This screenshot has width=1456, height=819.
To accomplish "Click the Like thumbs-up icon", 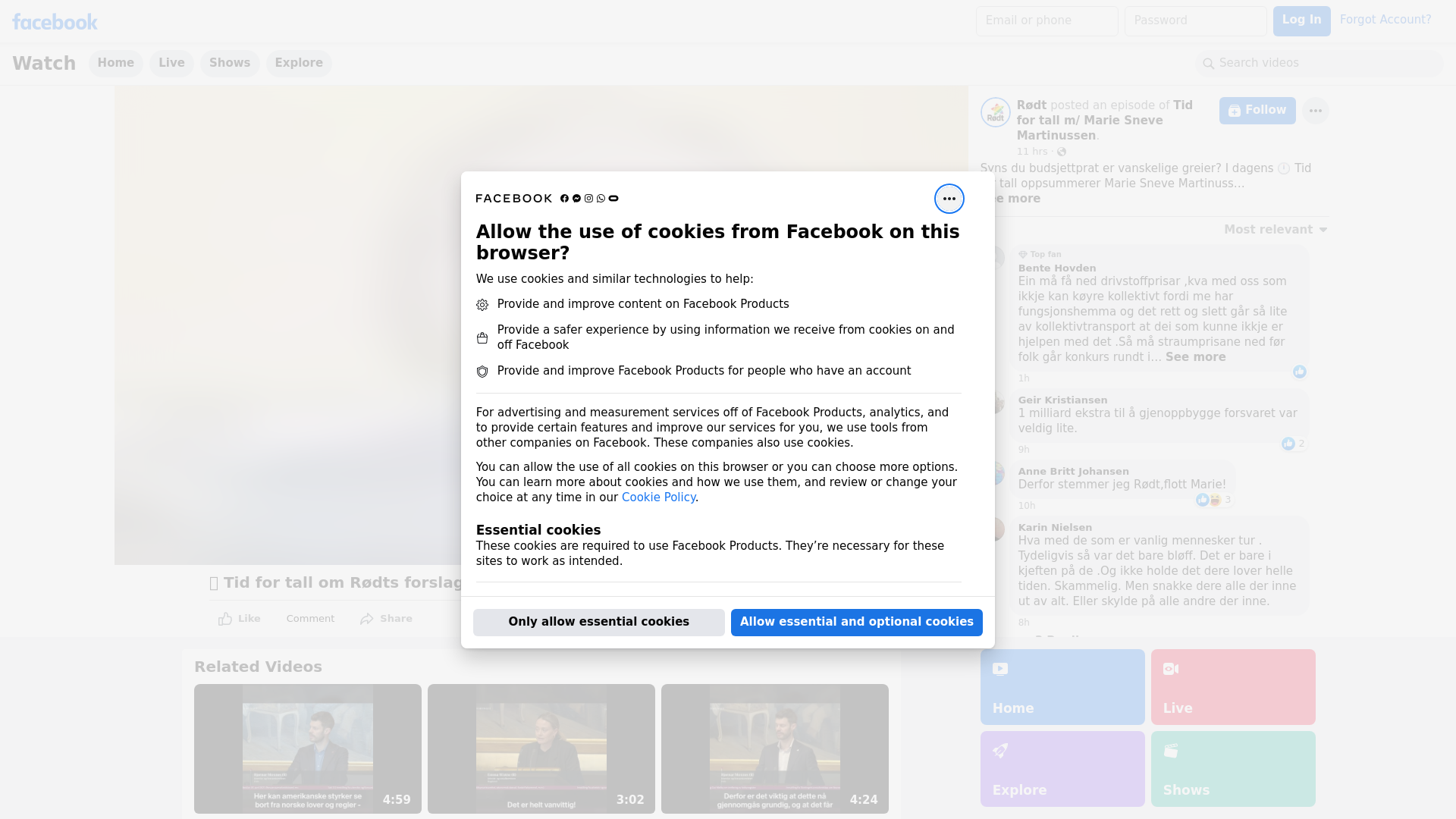I will click(225, 619).
